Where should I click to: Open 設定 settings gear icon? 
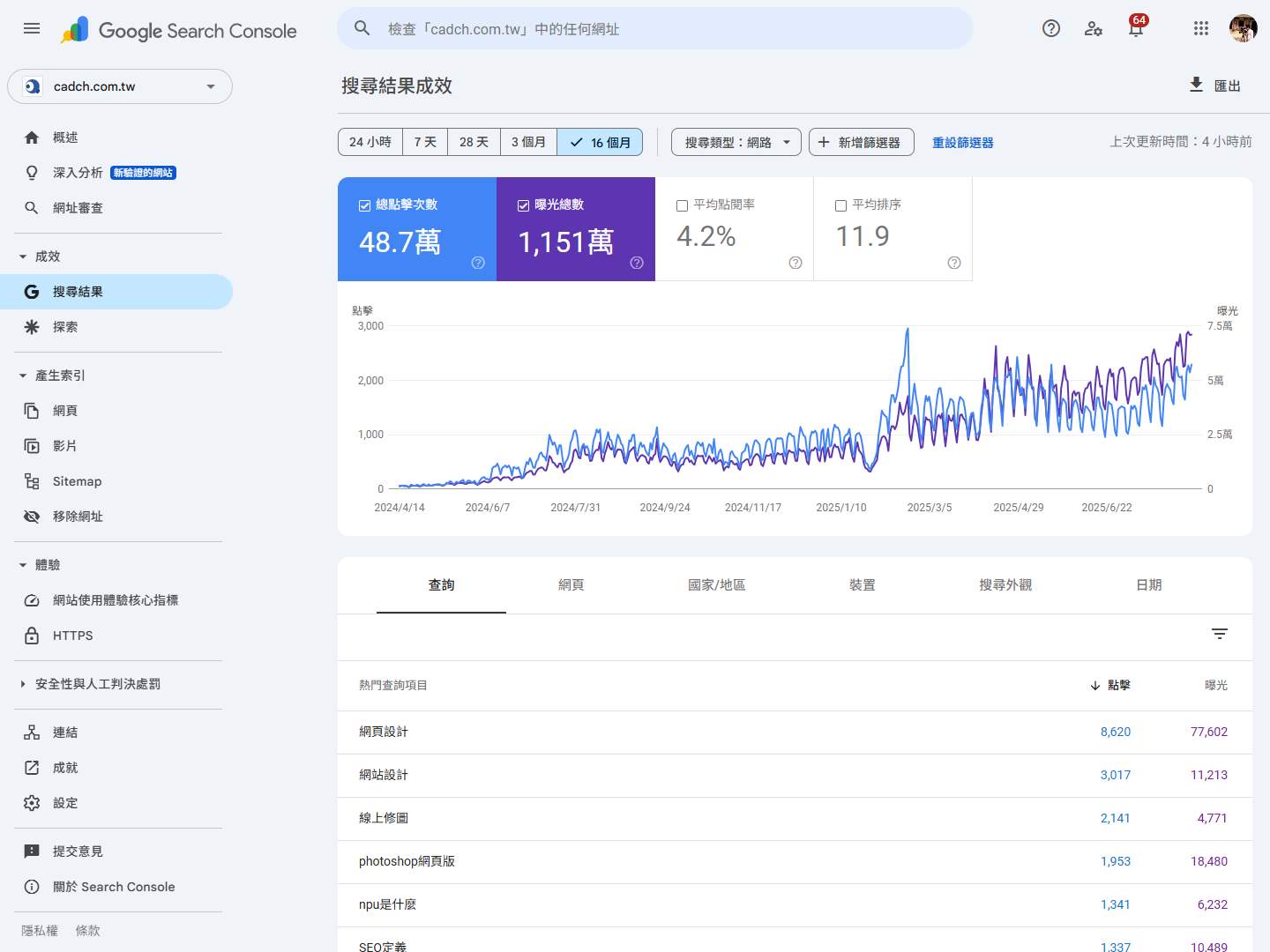coord(32,803)
